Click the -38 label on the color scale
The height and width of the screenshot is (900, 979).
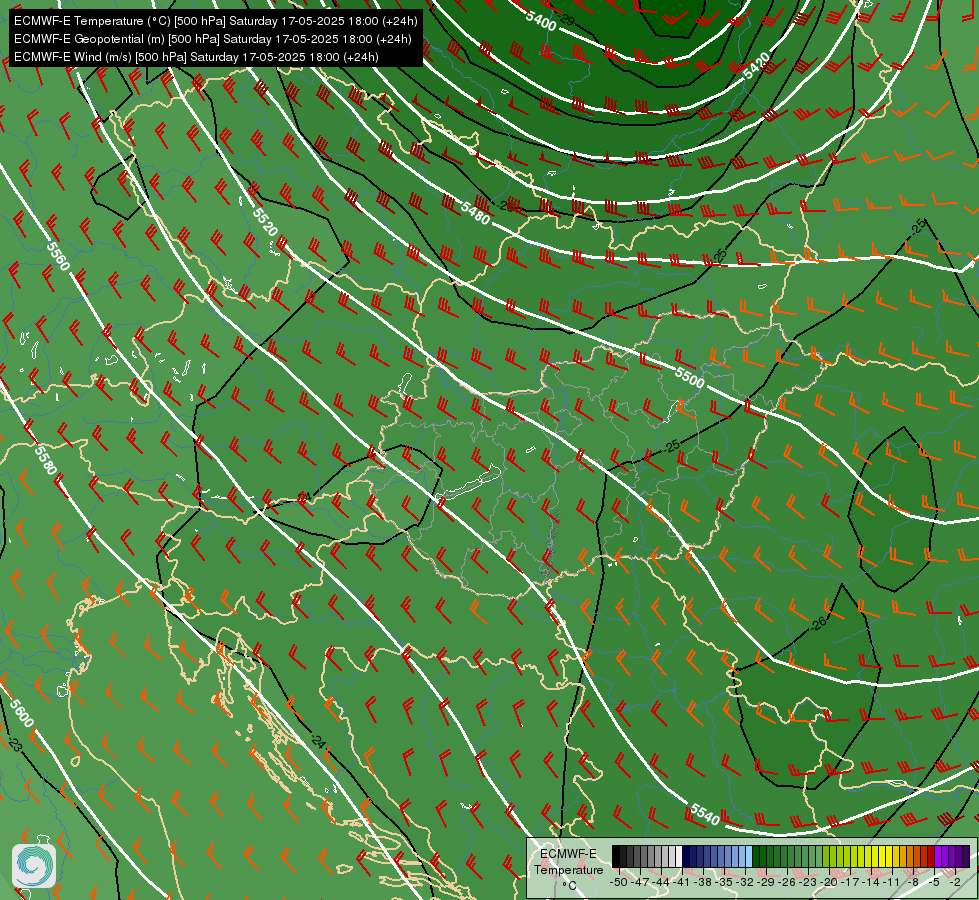tap(703, 882)
